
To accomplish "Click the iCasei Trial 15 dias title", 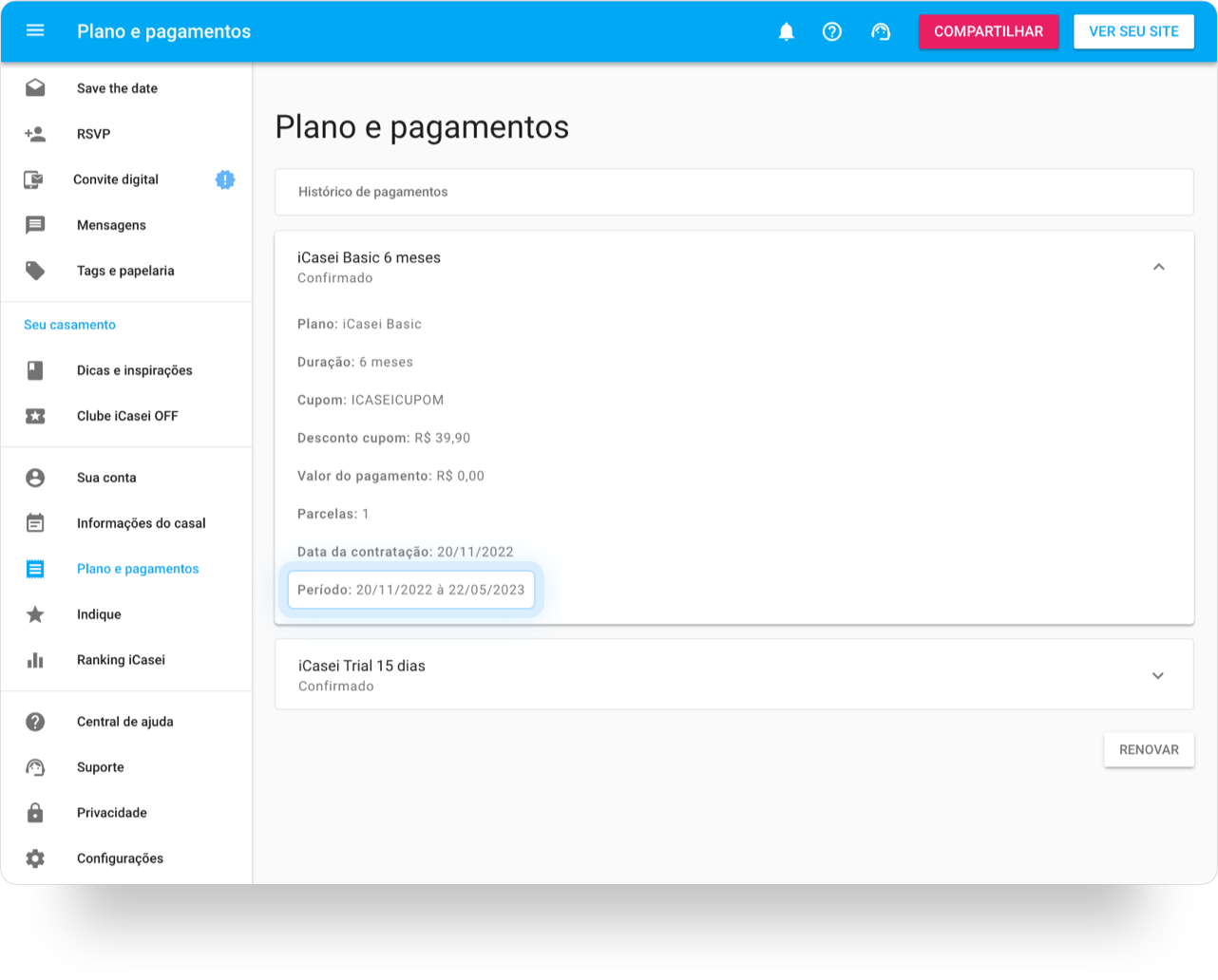I will click(x=362, y=666).
